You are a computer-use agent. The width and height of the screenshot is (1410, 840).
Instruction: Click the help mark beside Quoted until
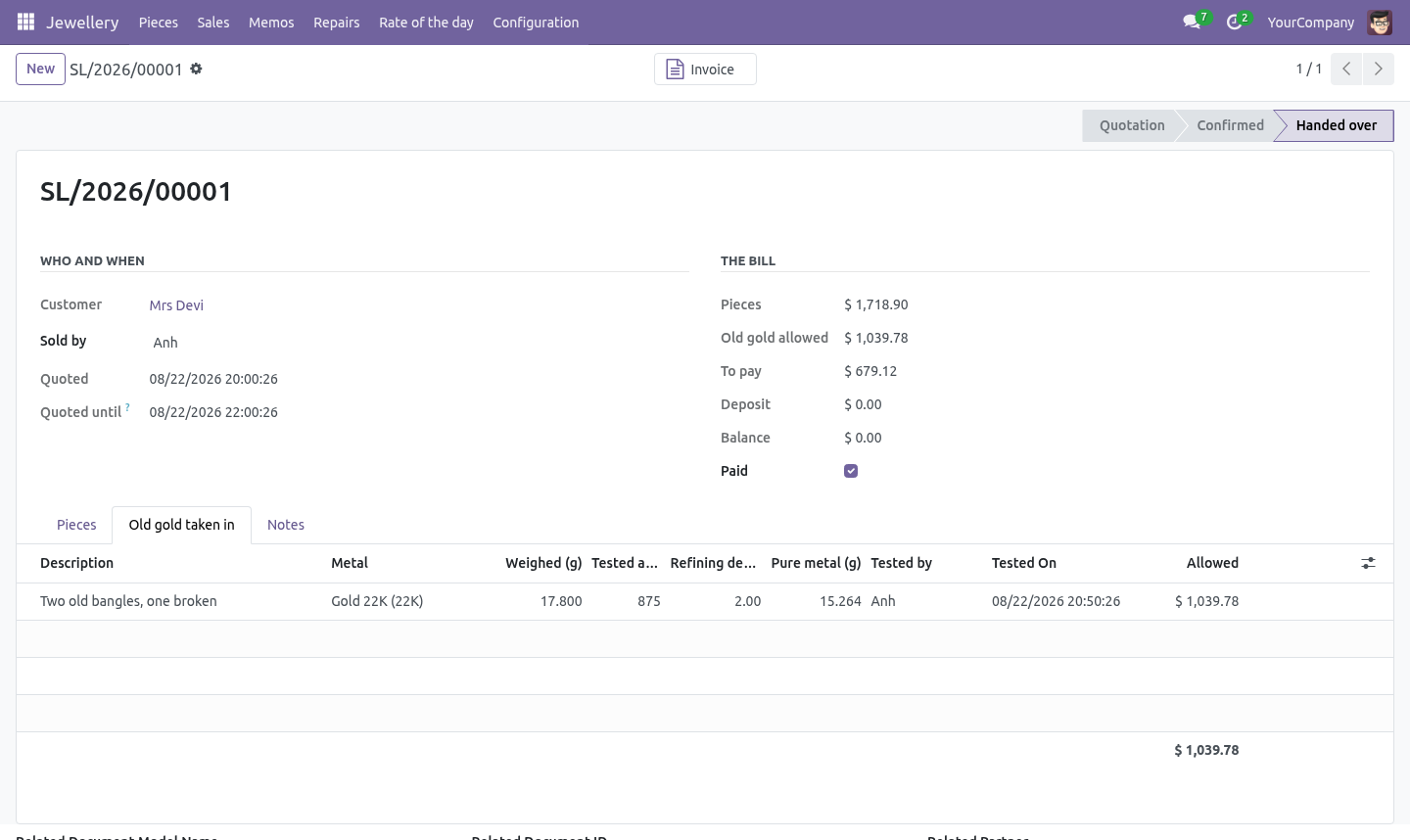point(127,407)
